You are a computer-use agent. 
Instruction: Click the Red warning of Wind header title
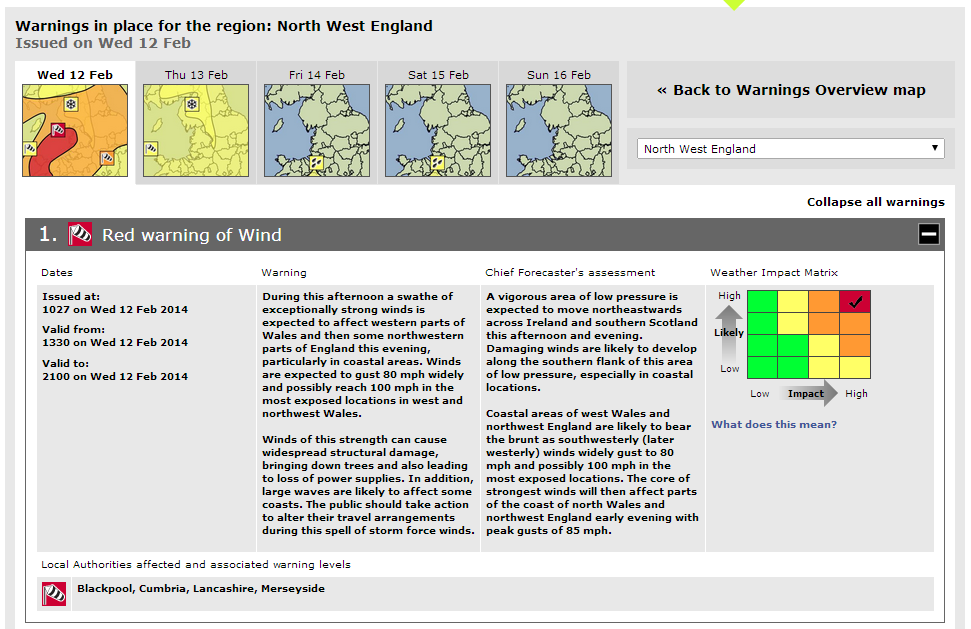(191, 235)
